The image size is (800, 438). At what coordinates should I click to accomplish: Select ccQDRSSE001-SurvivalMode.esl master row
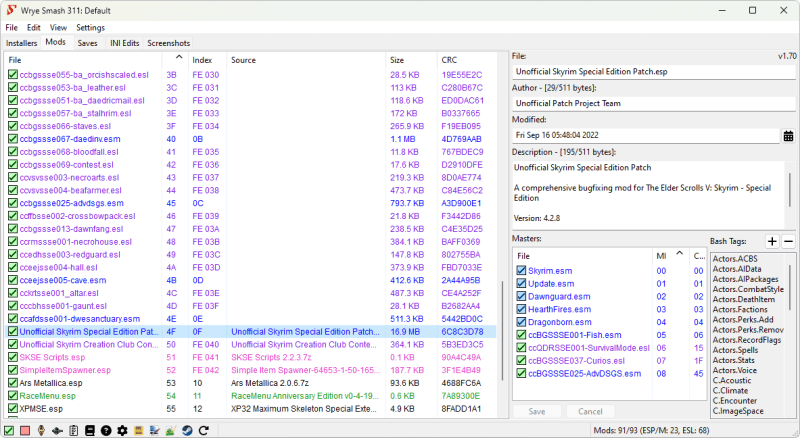point(609,348)
